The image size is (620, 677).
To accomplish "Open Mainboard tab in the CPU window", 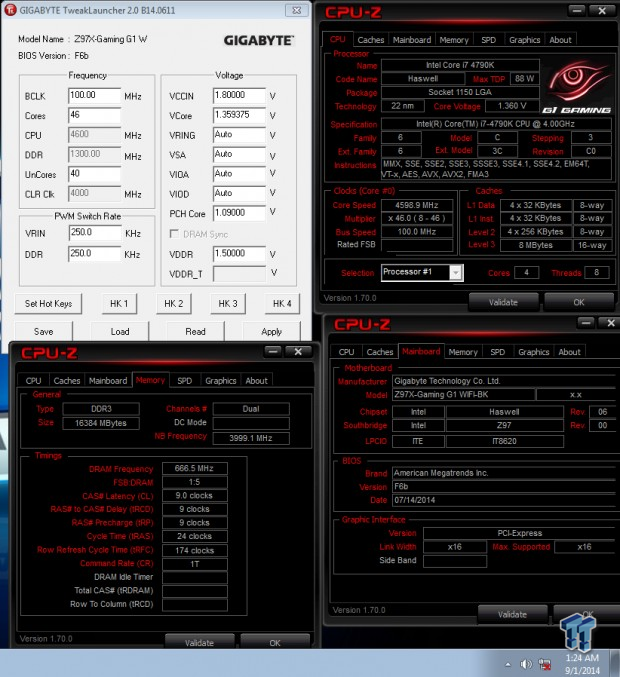I will coord(412,40).
